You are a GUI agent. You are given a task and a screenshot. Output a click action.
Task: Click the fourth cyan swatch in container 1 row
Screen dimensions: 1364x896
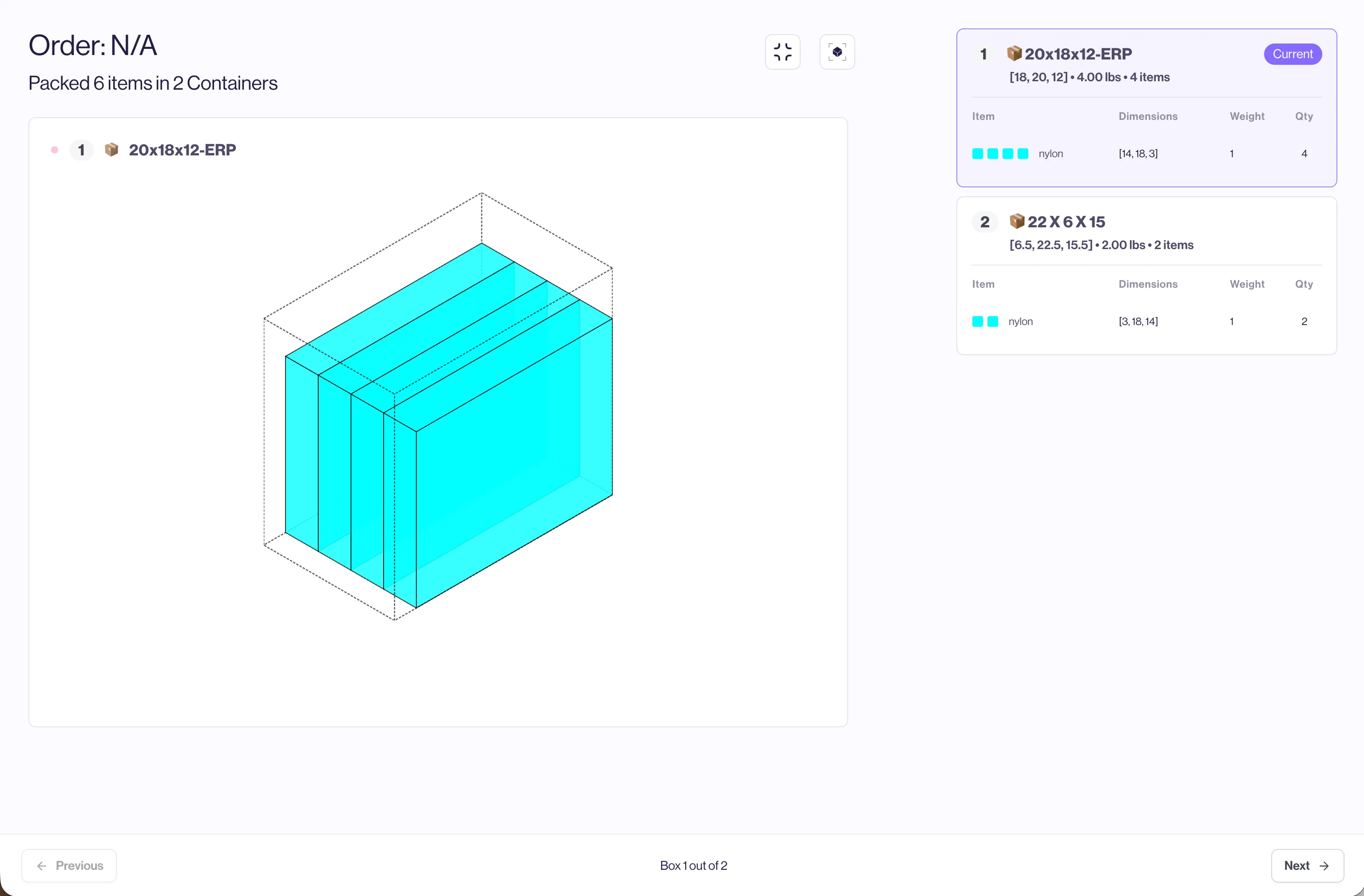pos(1023,154)
